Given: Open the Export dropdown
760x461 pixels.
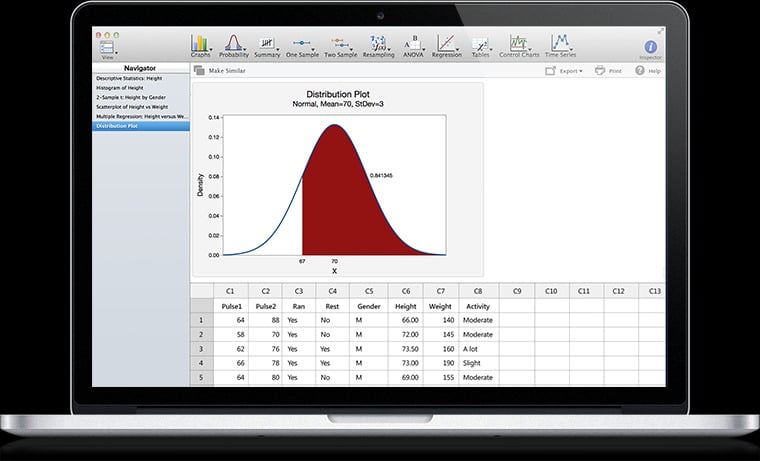Looking at the screenshot, I should pyautogui.click(x=564, y=71).
